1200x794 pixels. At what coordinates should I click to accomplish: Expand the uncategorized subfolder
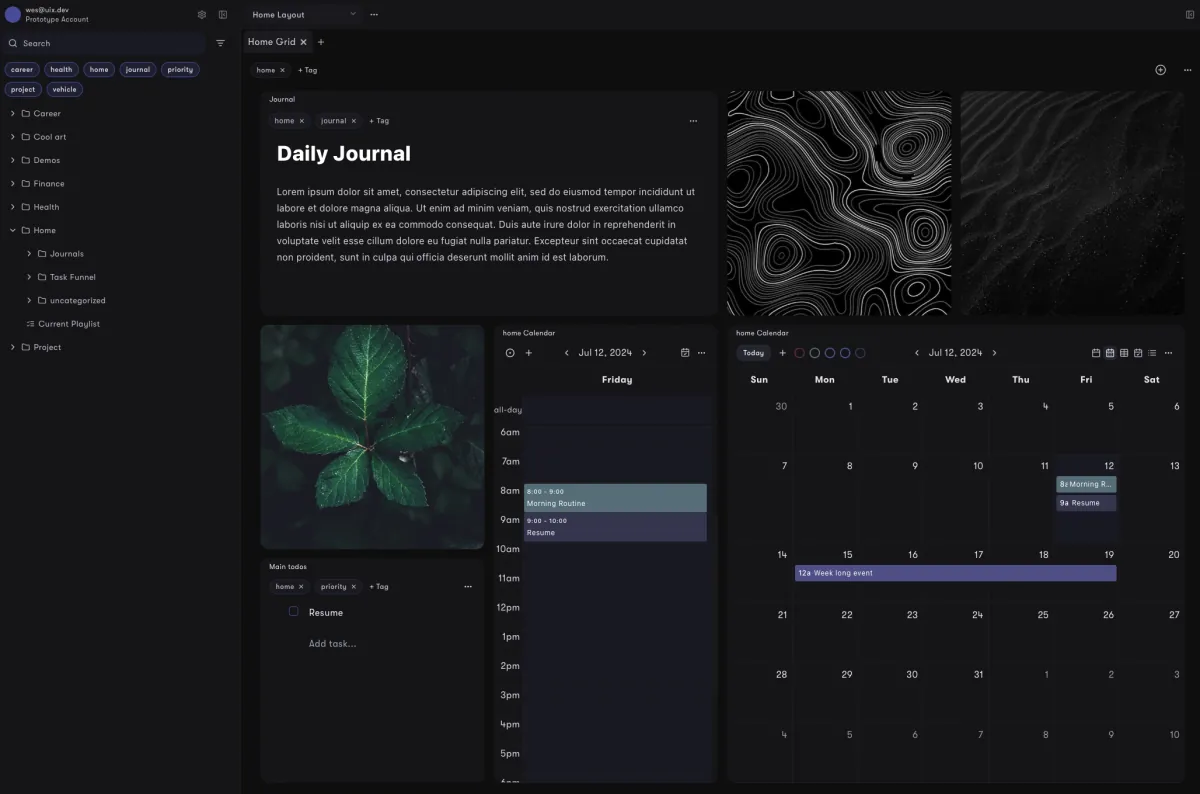(x=29, y=300)
